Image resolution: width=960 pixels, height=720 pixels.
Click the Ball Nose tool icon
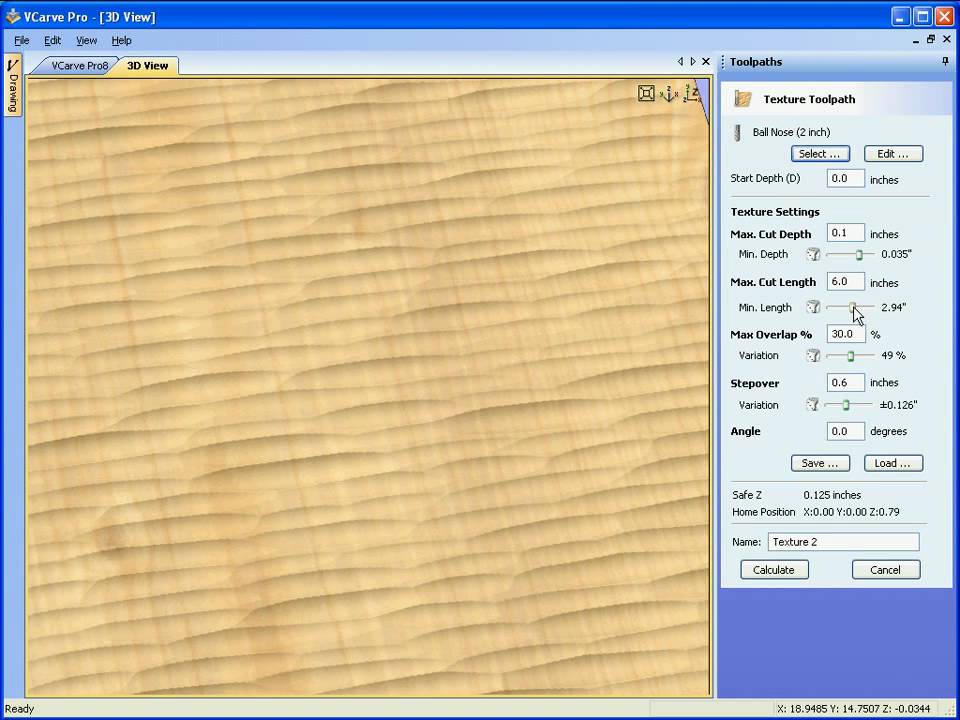pyautogui.click(x=738, y=132)
